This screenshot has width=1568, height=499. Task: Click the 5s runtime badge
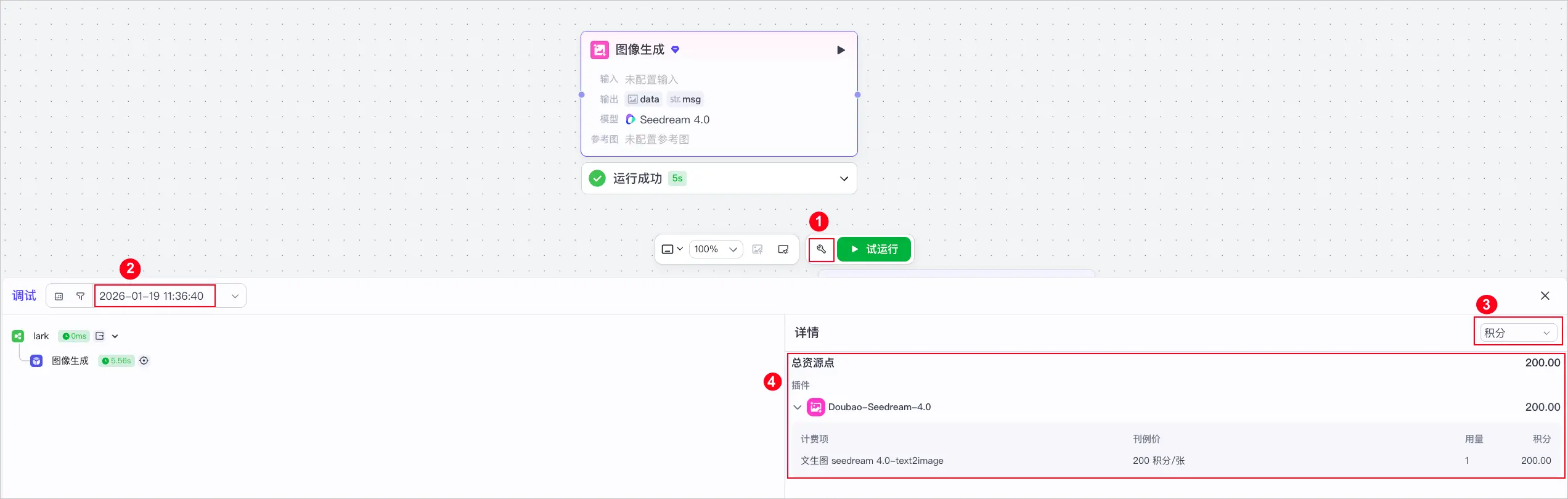pos(677,179)
